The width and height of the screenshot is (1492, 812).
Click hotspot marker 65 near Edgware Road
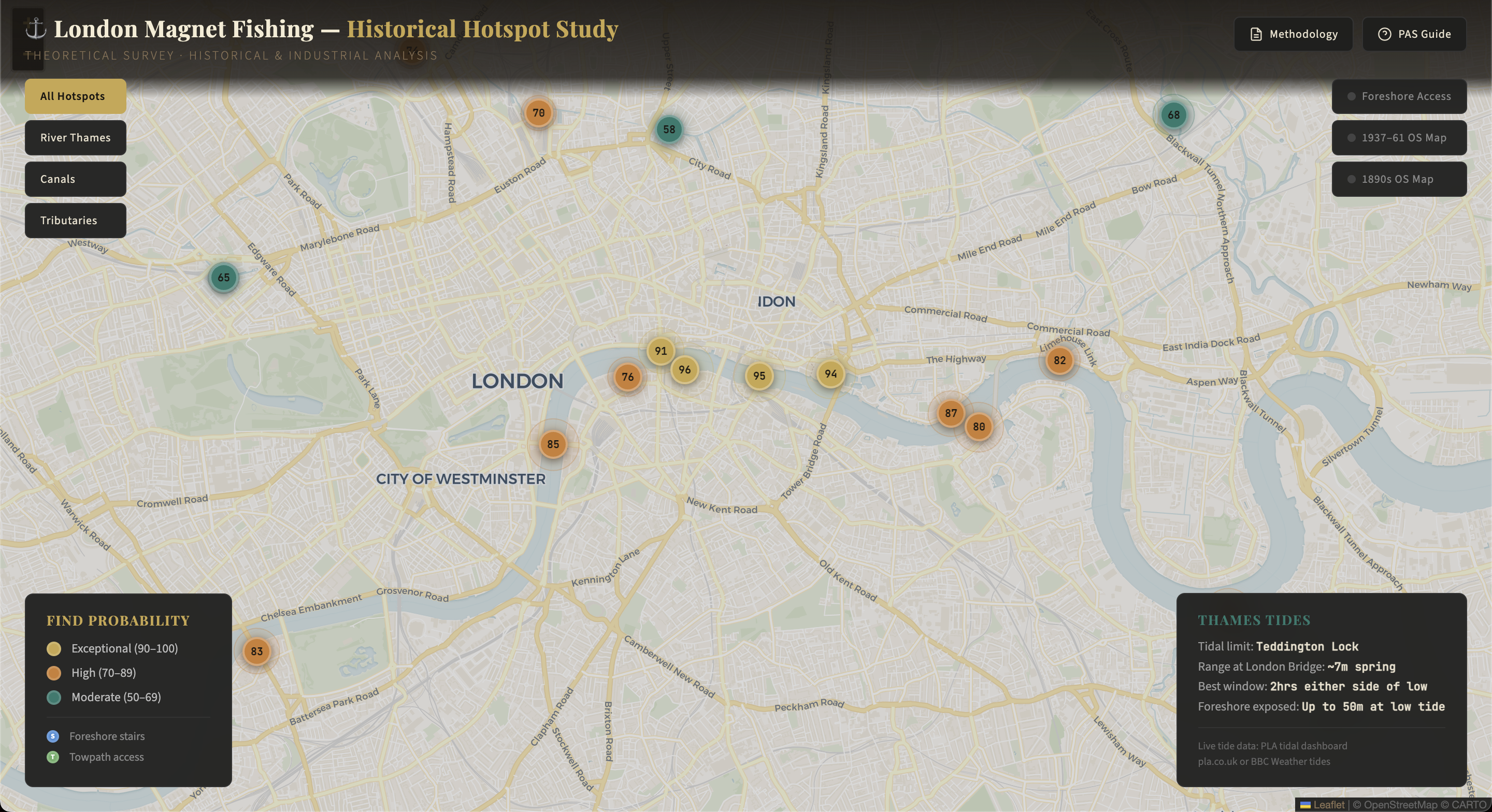[x=223, y=278]
